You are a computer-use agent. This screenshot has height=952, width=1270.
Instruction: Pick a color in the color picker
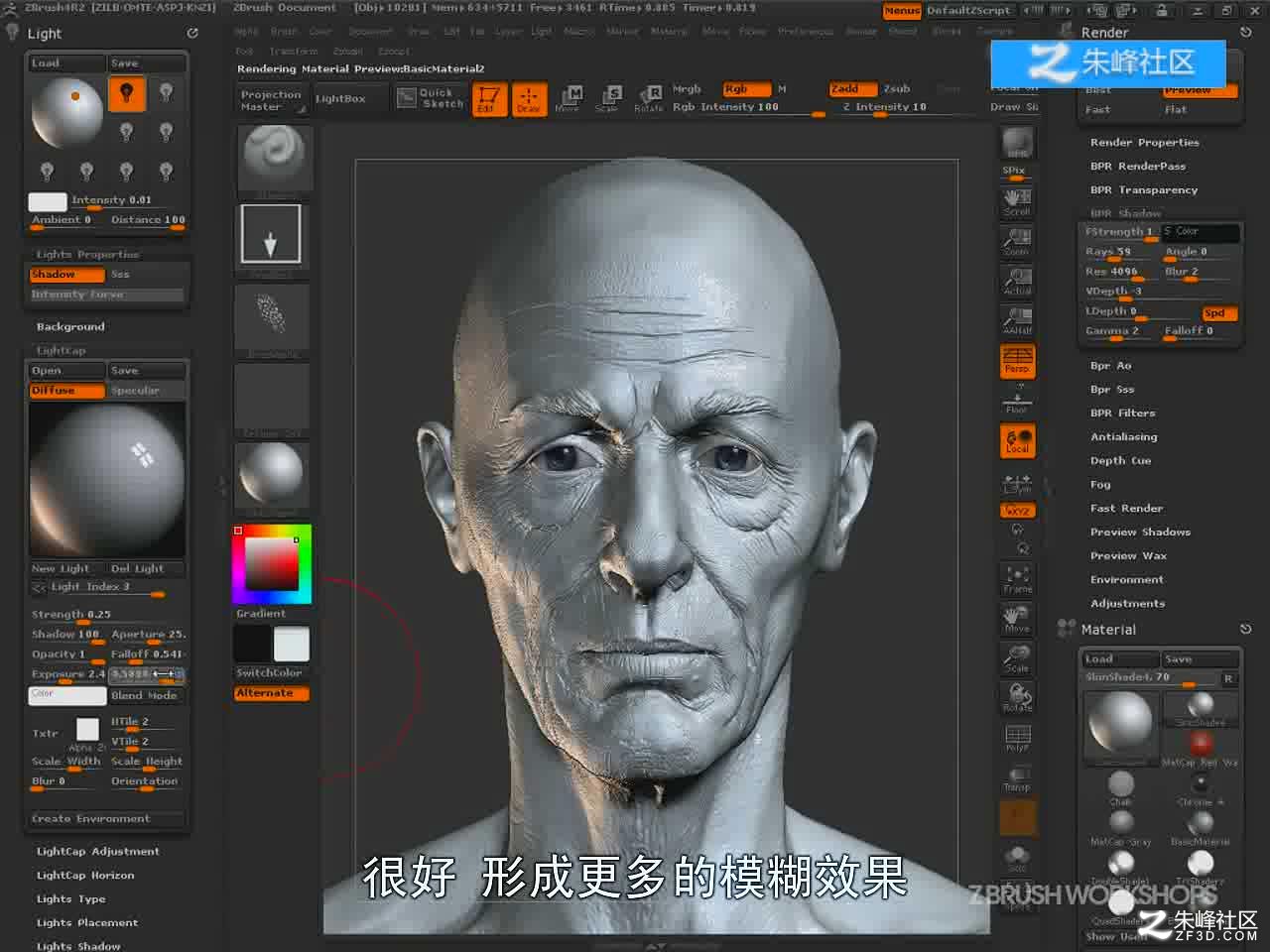coord(272,564)
